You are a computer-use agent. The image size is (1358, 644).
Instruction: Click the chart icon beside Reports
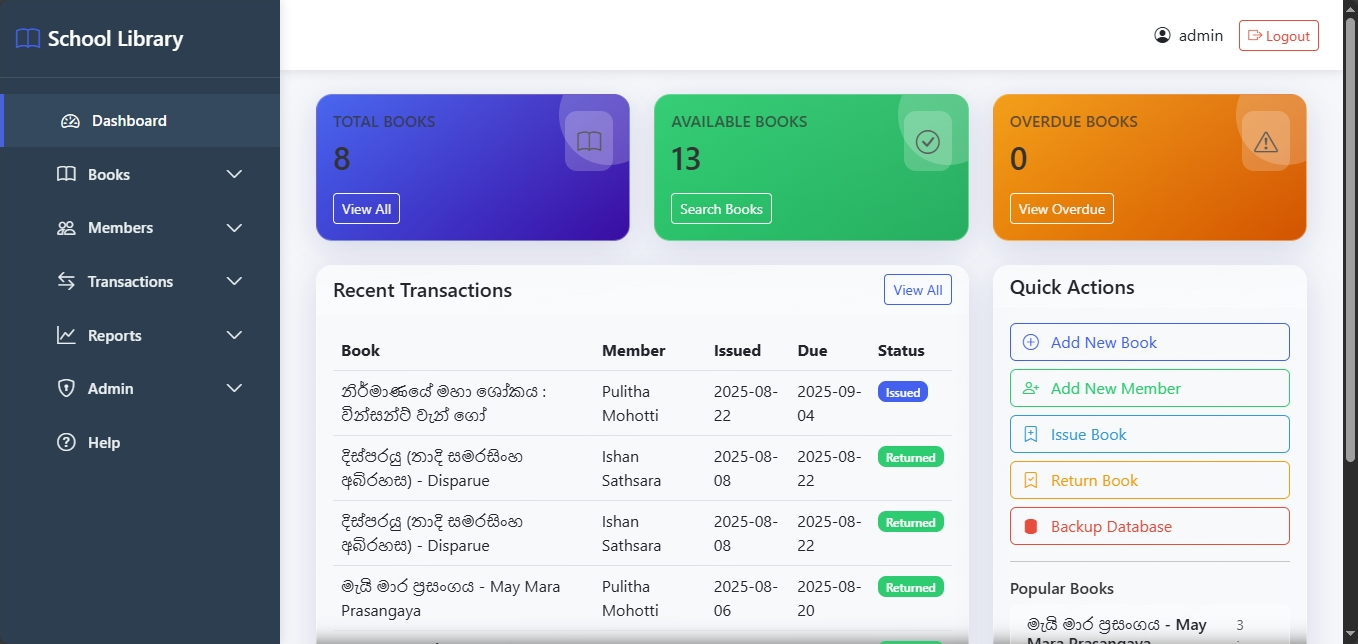(69, 335)
